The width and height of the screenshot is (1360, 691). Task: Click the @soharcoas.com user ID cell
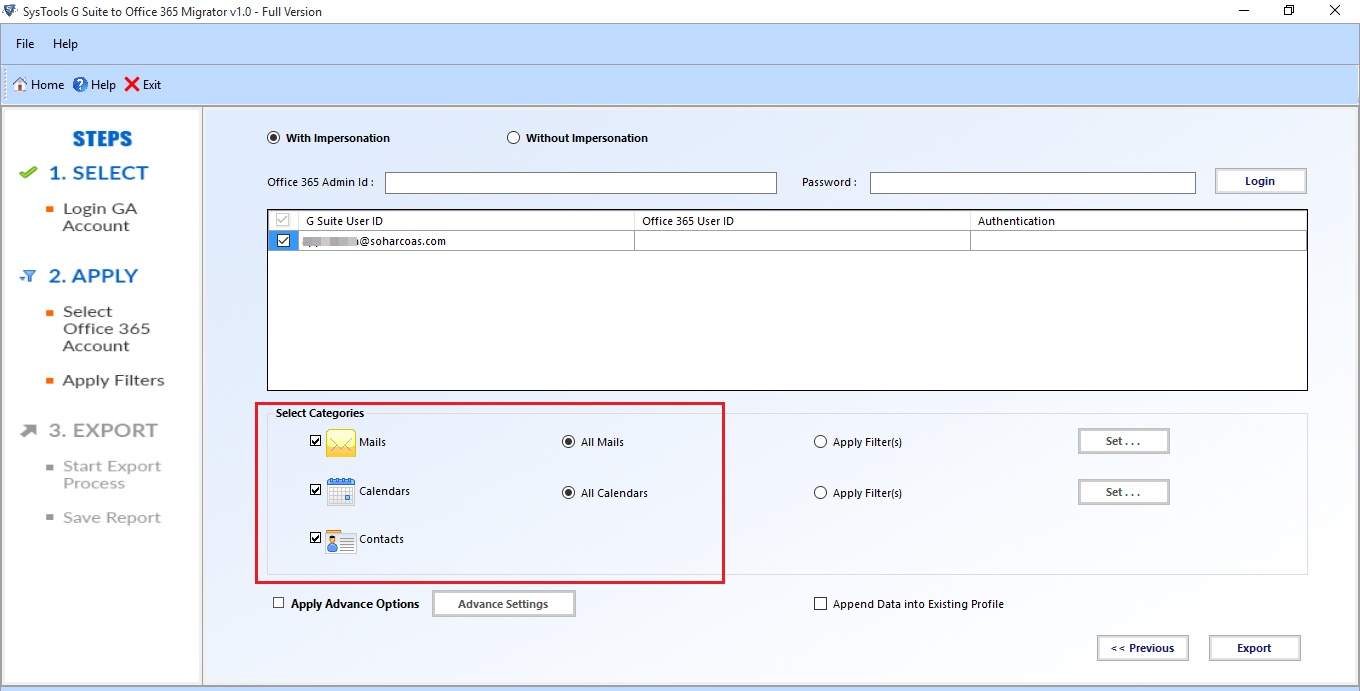click(x=466, y=241)
